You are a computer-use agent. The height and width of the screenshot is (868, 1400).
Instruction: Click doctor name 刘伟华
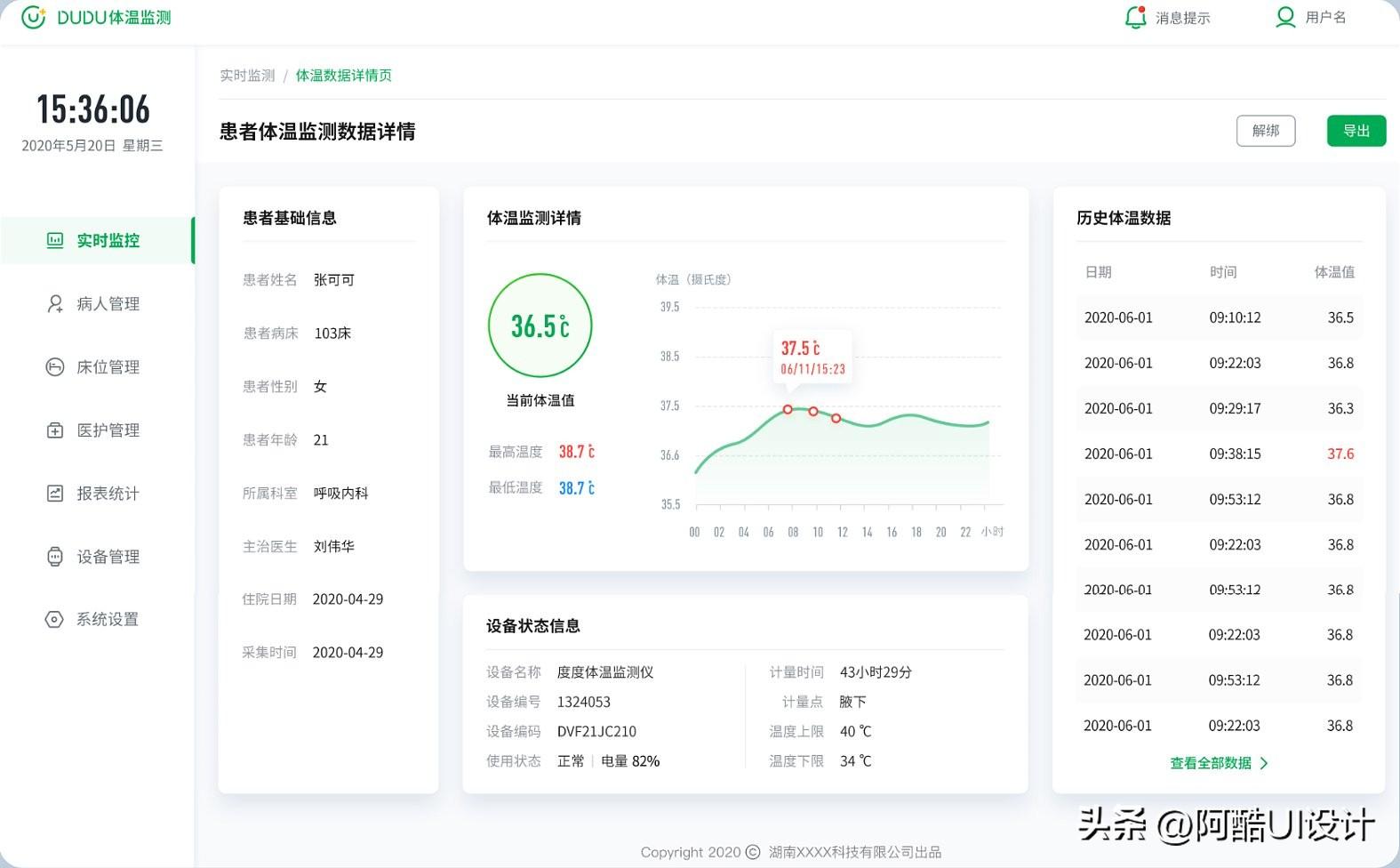click(x=334, y=546)
